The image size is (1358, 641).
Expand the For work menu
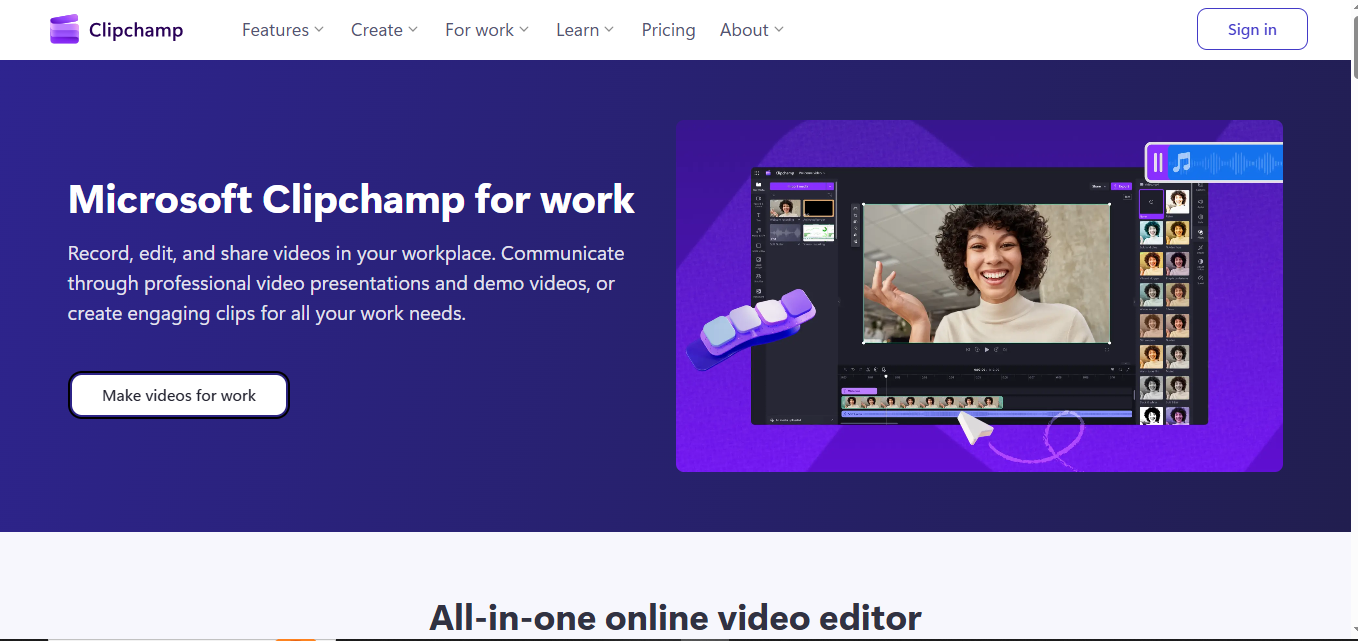(x=487, y=30)
